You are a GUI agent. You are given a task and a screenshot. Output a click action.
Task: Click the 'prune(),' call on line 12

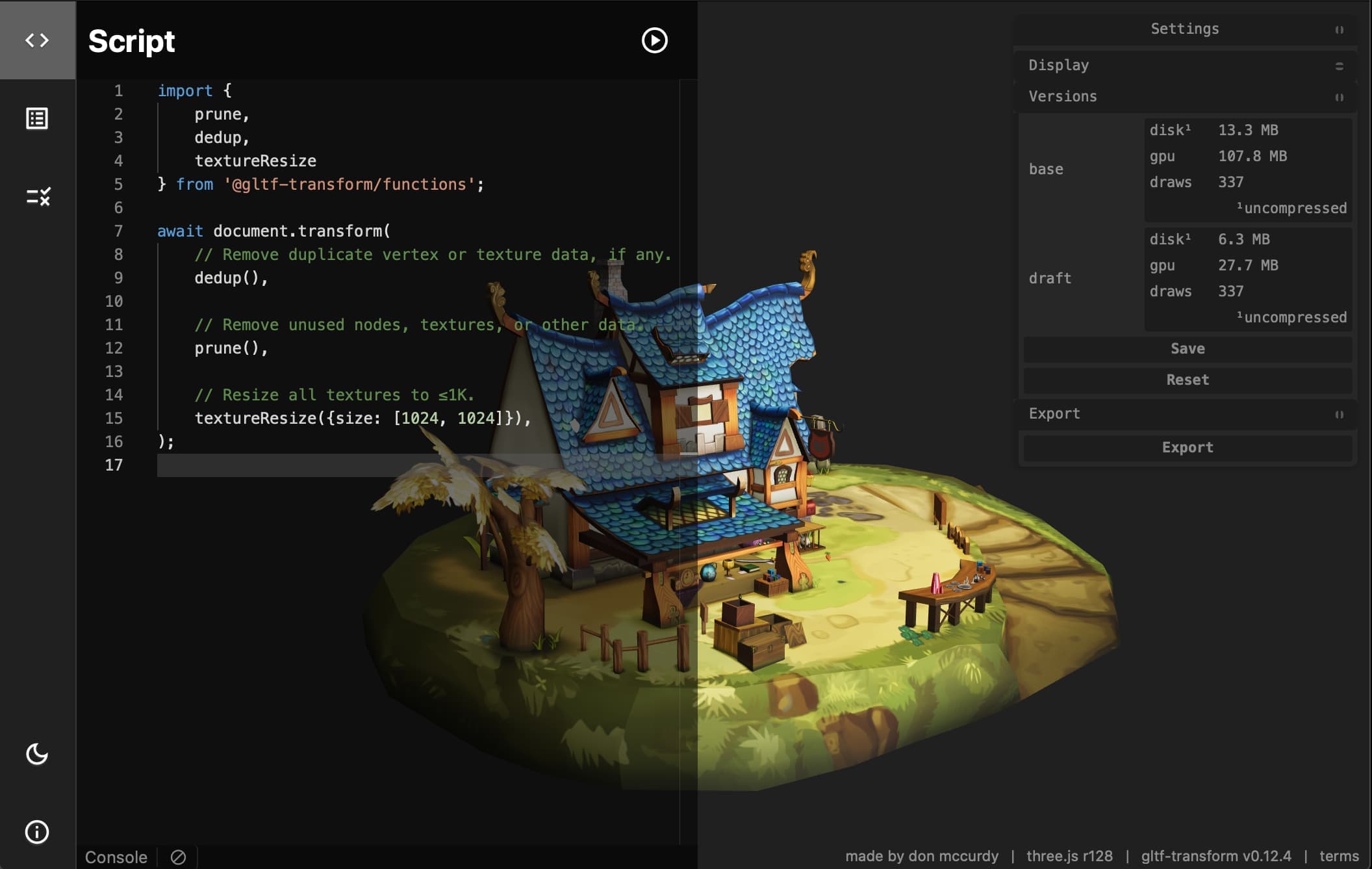click(x=231, y=348)
